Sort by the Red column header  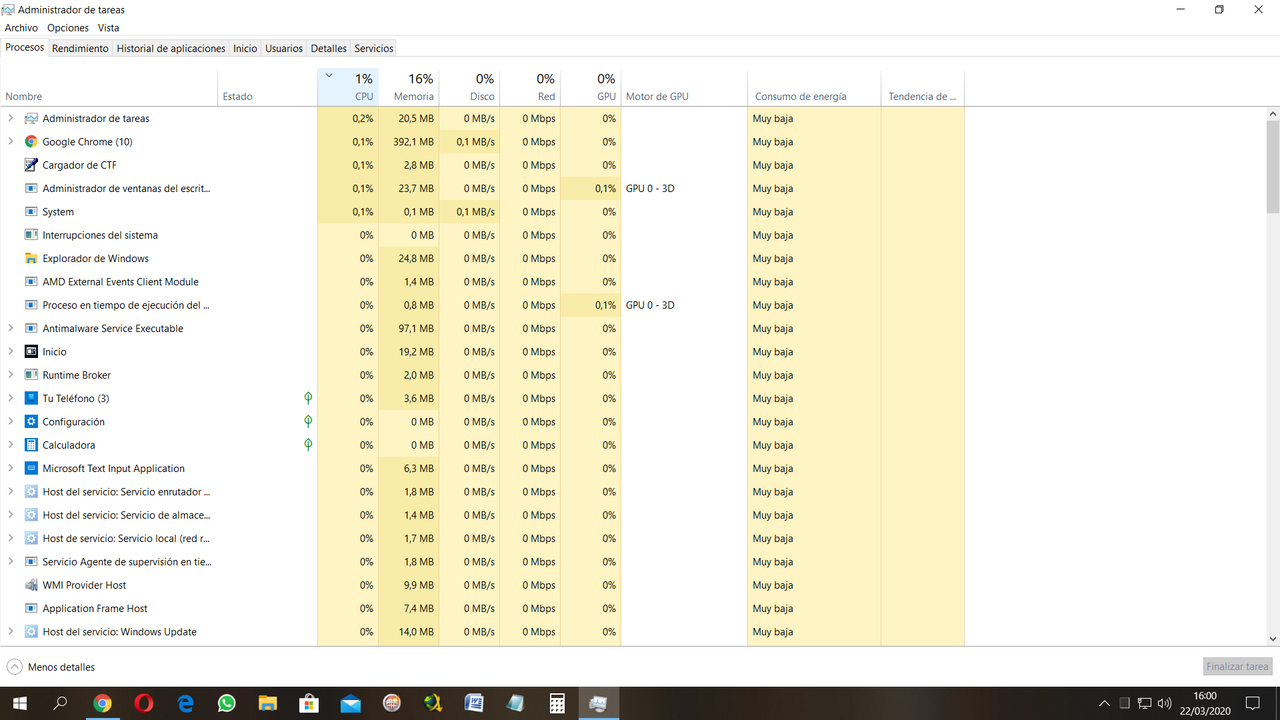(x=531, y=88)
